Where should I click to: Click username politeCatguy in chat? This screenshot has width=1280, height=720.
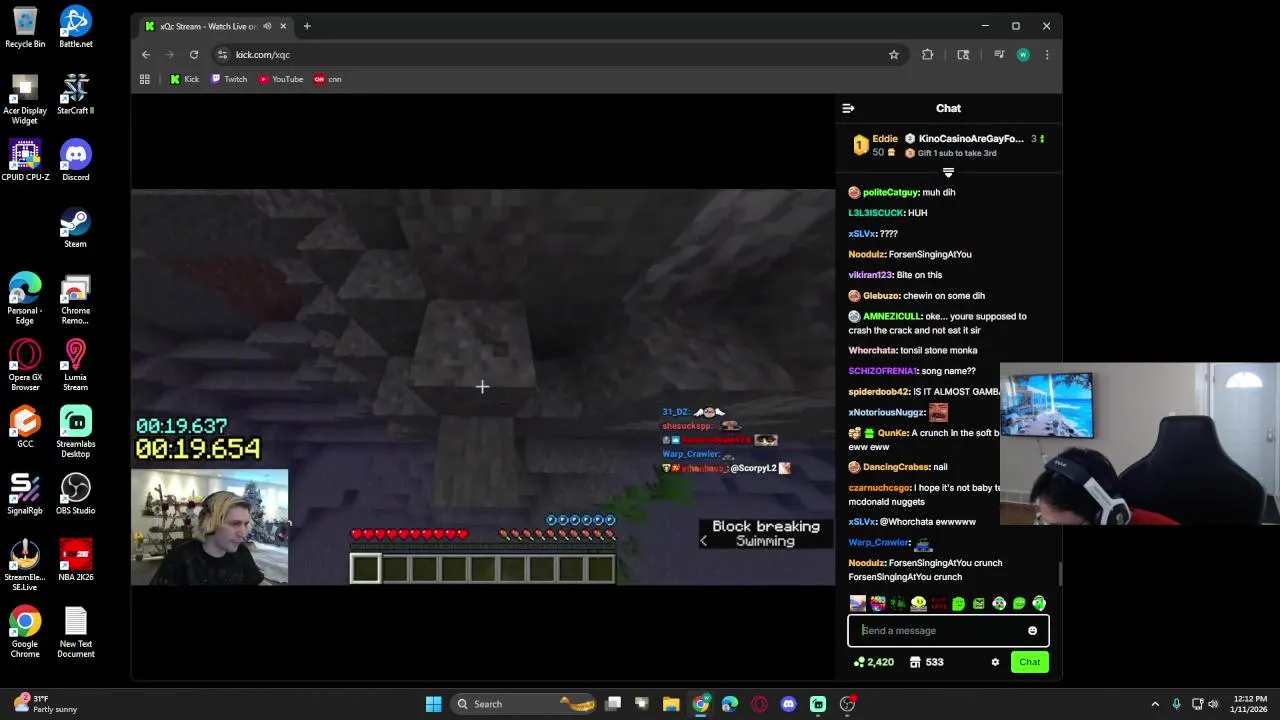coord(891,192)
